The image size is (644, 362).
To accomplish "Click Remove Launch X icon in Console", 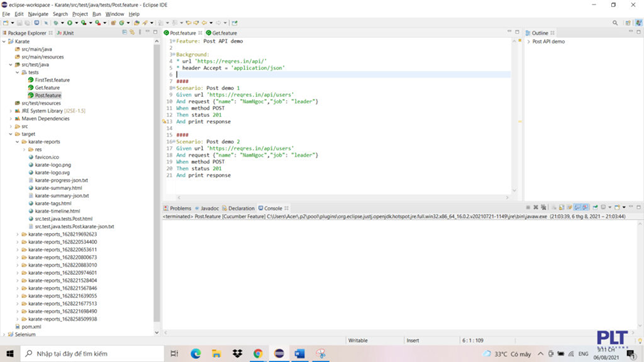I will pyautogui.click(x=536, y=208).
